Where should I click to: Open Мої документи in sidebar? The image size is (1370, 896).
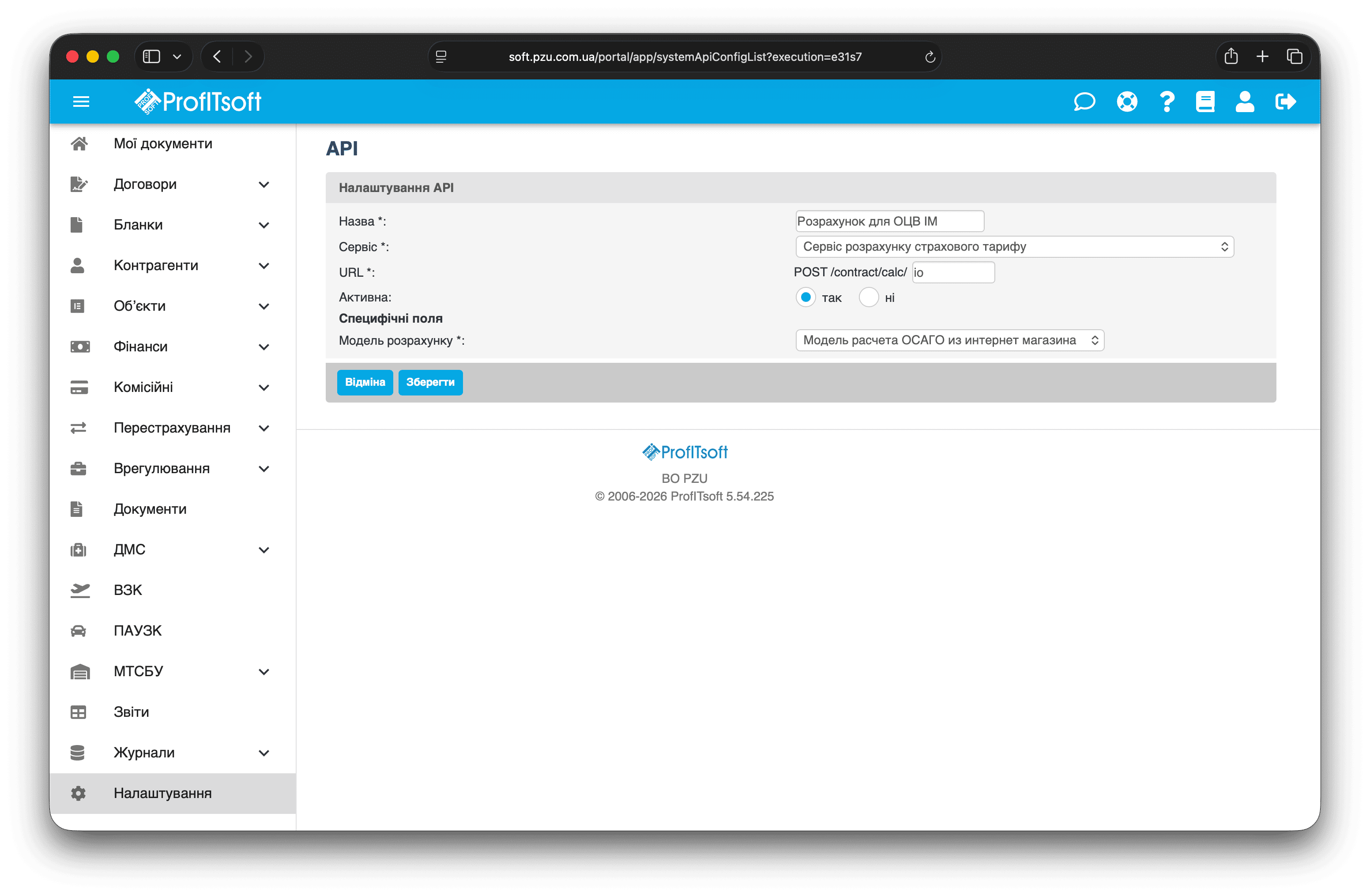[x=163, y=143]
